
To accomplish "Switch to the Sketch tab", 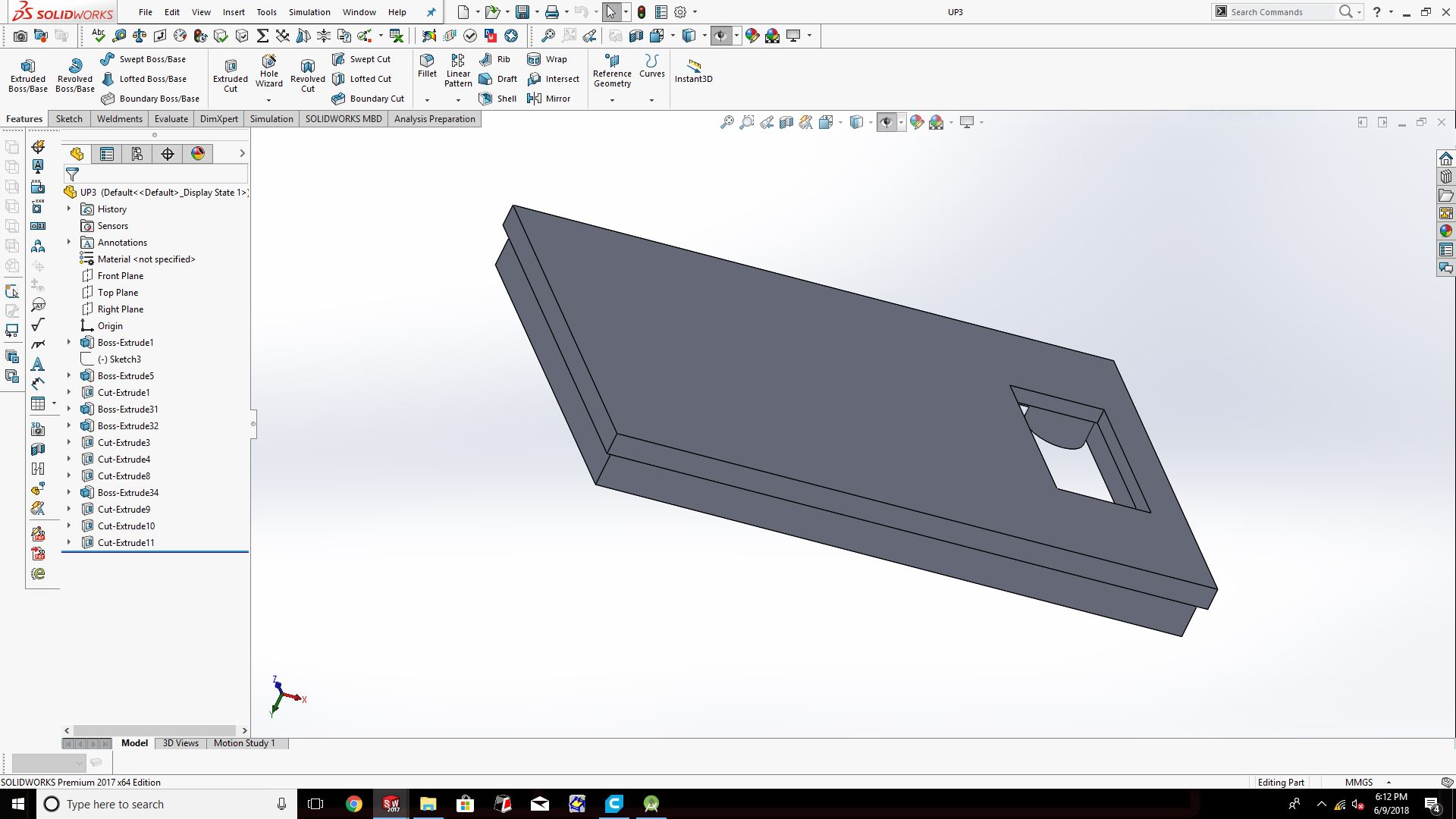I will [x=69, y=119].
